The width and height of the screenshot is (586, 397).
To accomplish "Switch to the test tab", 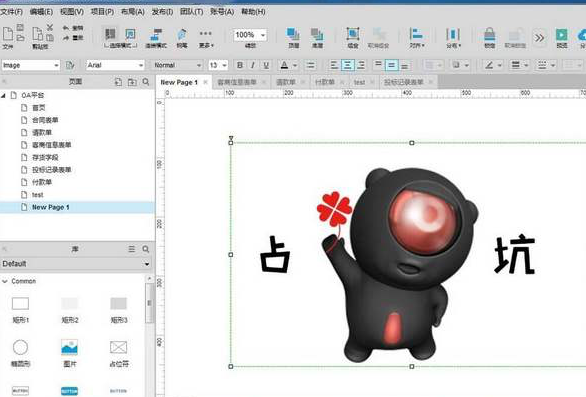I will tap(360, 82).
